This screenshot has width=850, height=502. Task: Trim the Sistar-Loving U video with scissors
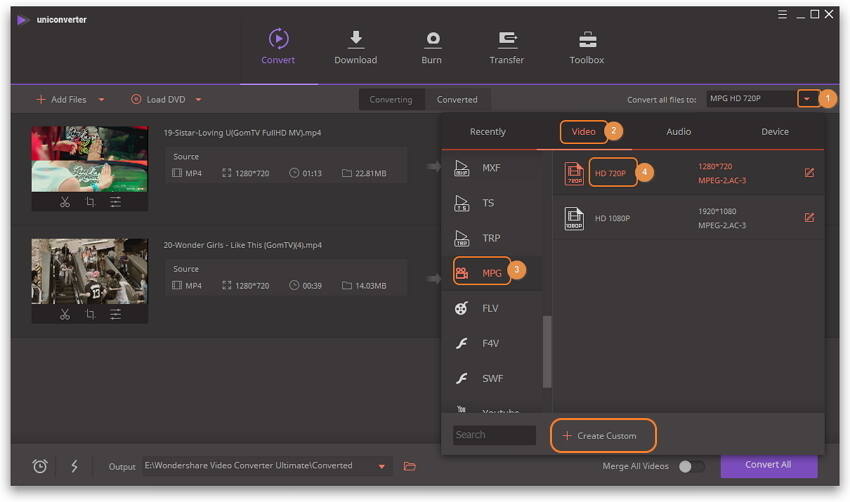pos(65,202)
